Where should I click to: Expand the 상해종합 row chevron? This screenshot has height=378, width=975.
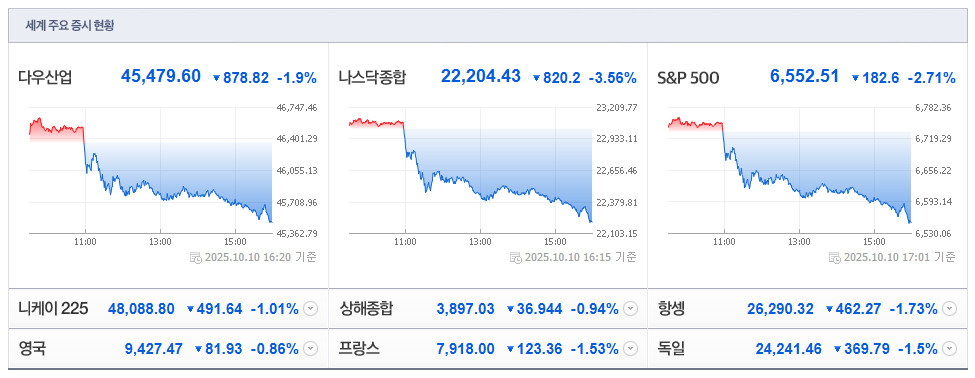pyautogui.click(x=631, y=308)
